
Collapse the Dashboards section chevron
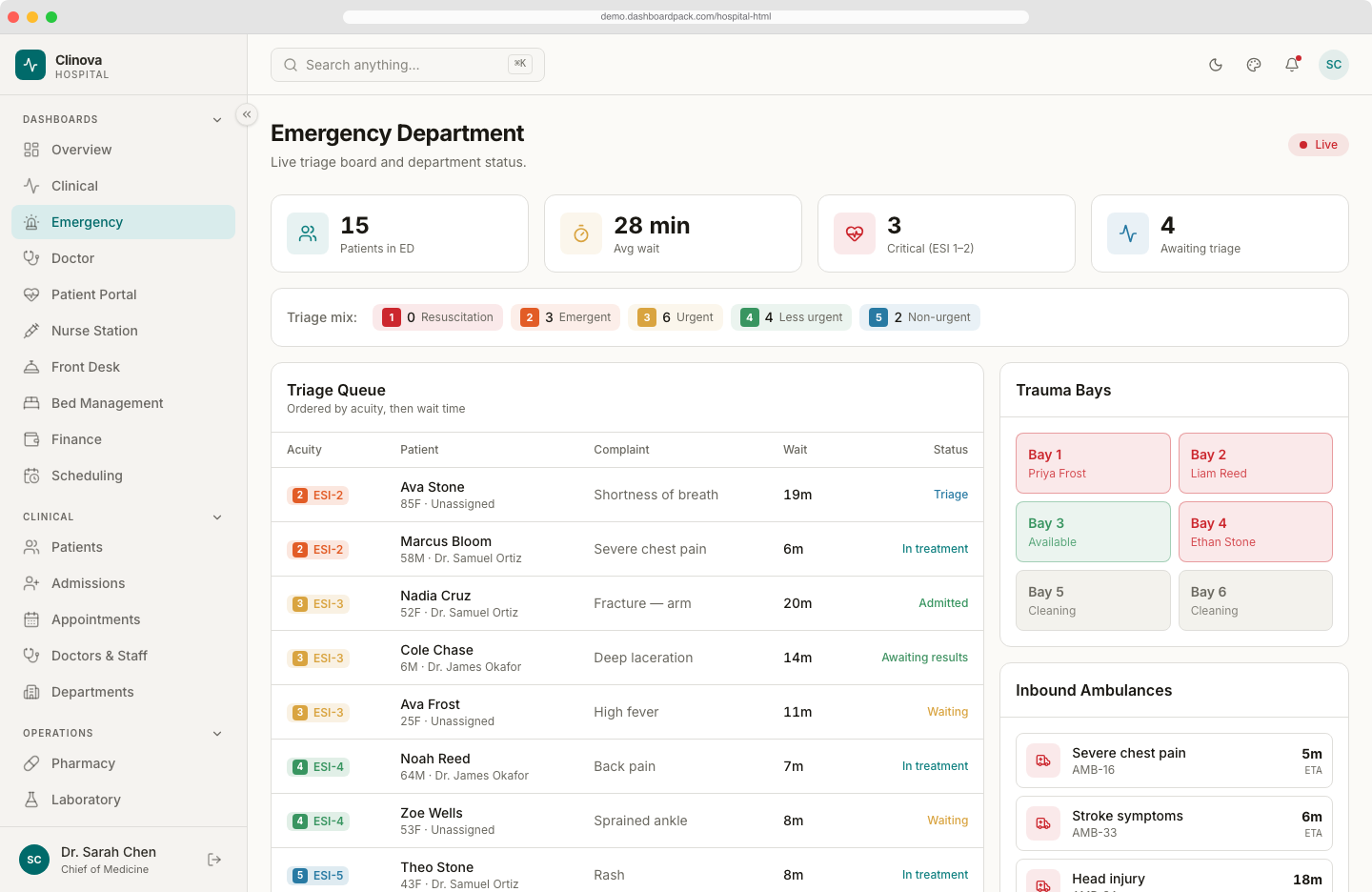click(x=217, y=120)
